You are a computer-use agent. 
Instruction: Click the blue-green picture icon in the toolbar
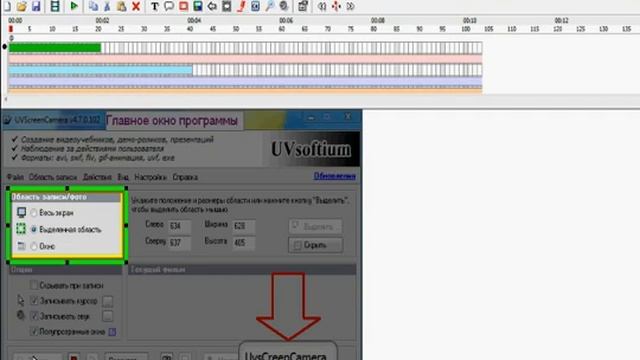pos(198,6)
